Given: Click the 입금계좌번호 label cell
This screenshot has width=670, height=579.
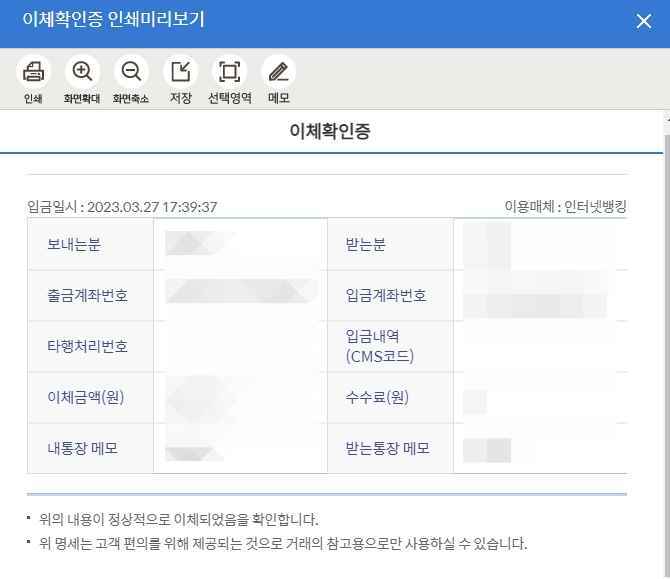Looking at the screenshot, I should [x=391, y=295].
